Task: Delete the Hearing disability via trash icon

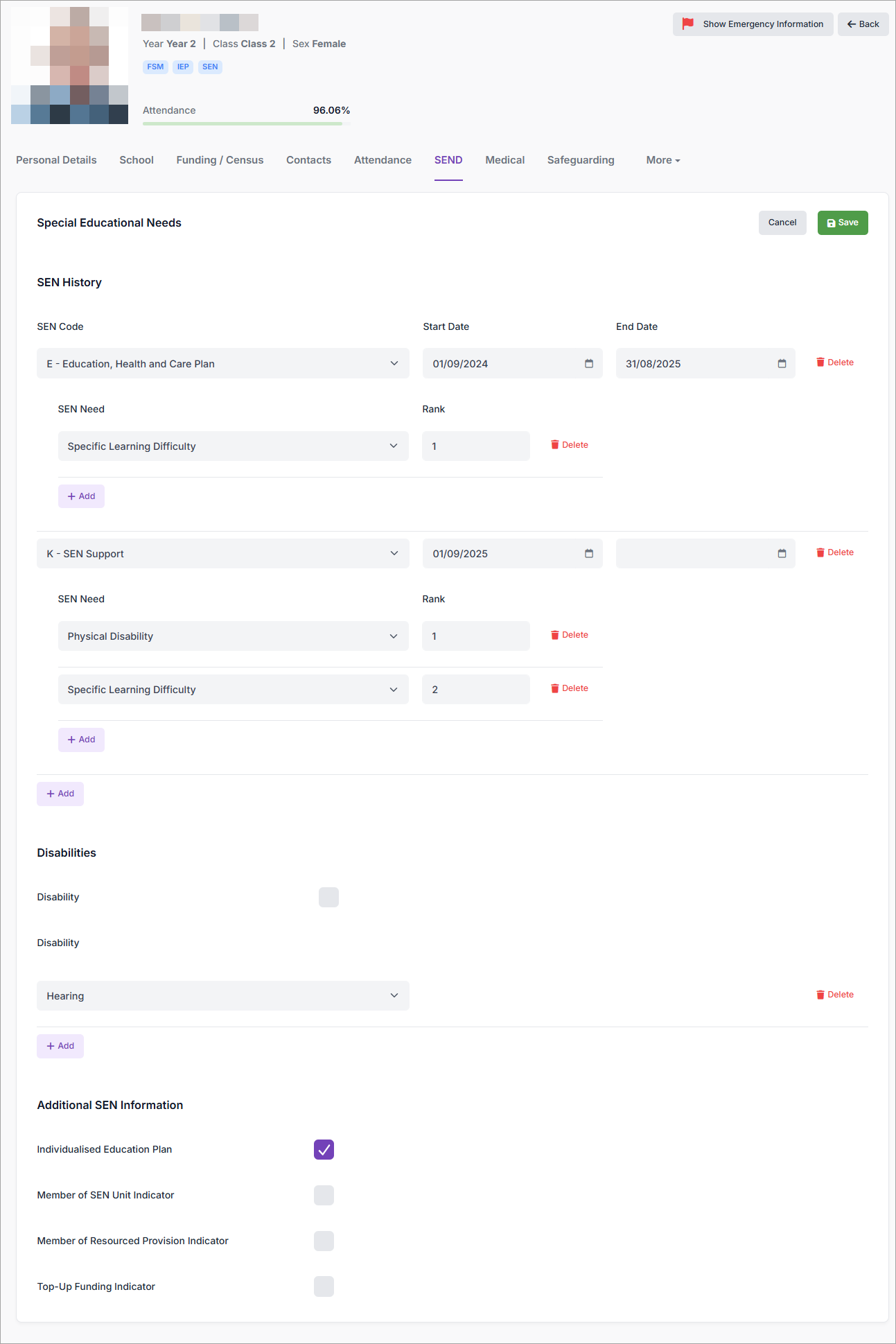Action: [820, 995]
